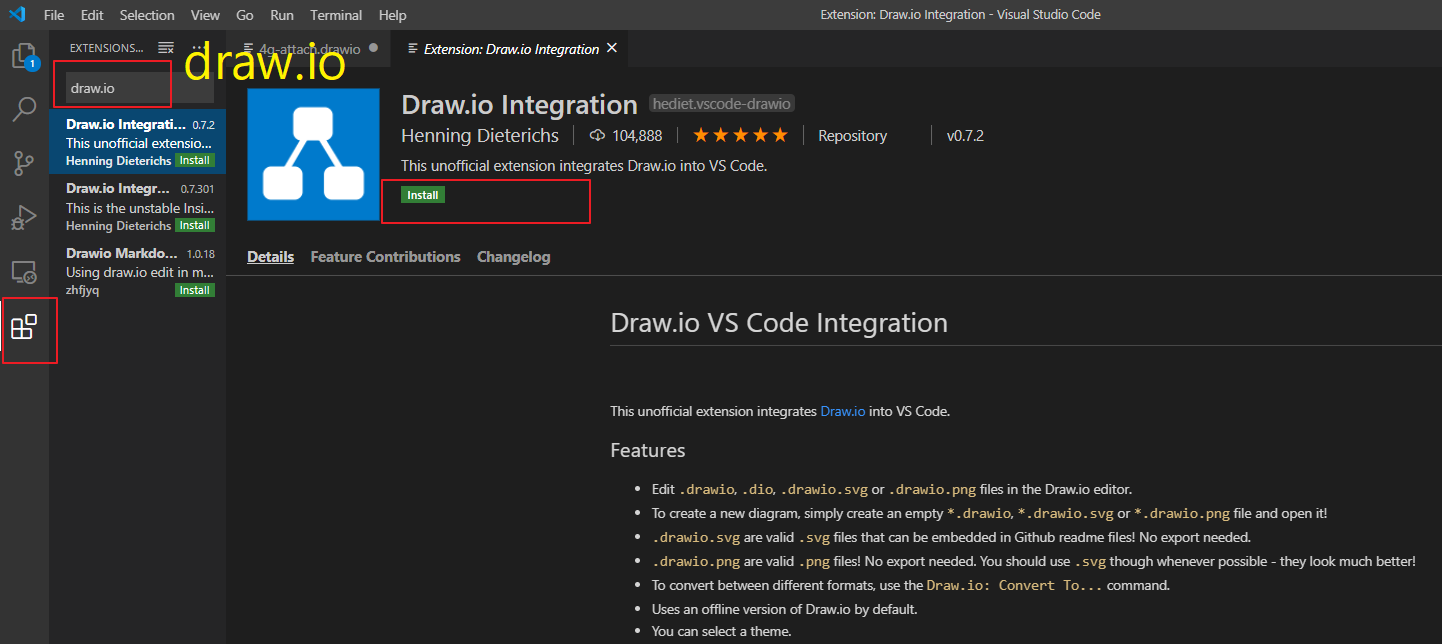Switch to the Feature Contributions tab
The width and height of the screenshot is (1442, 644).
point(386,257)
